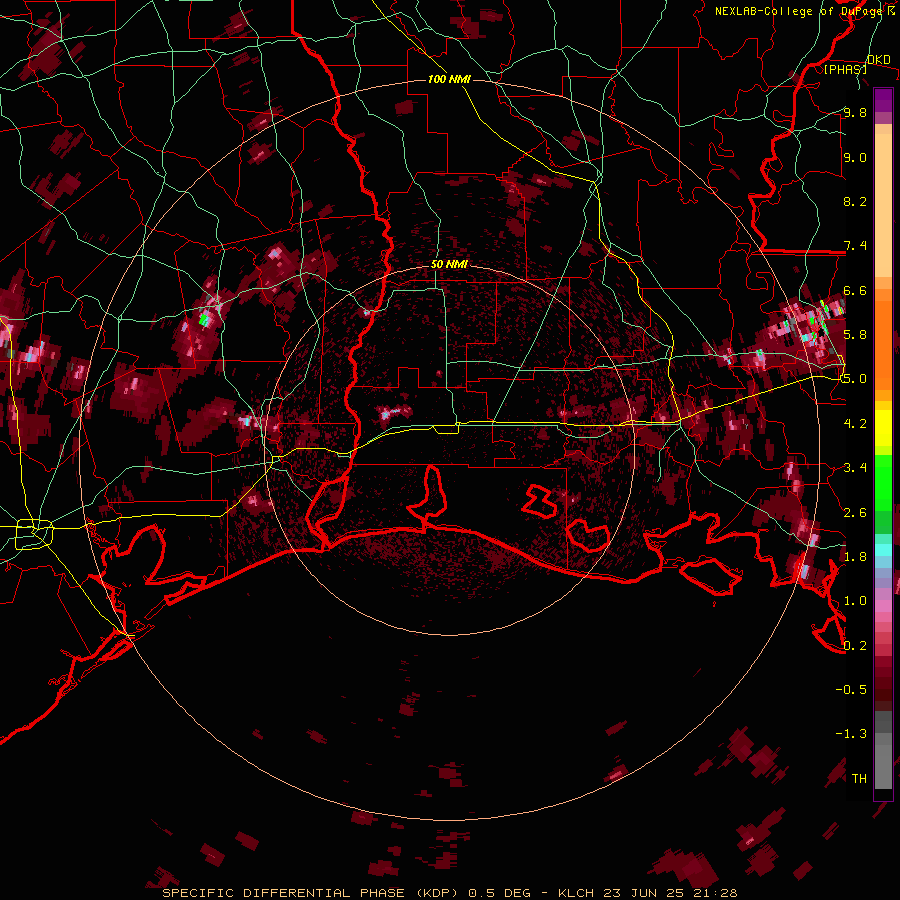This screenshot has width=900, height=900.
Task: Click the 6.6 scale label
Action: [x=855, y=290]
